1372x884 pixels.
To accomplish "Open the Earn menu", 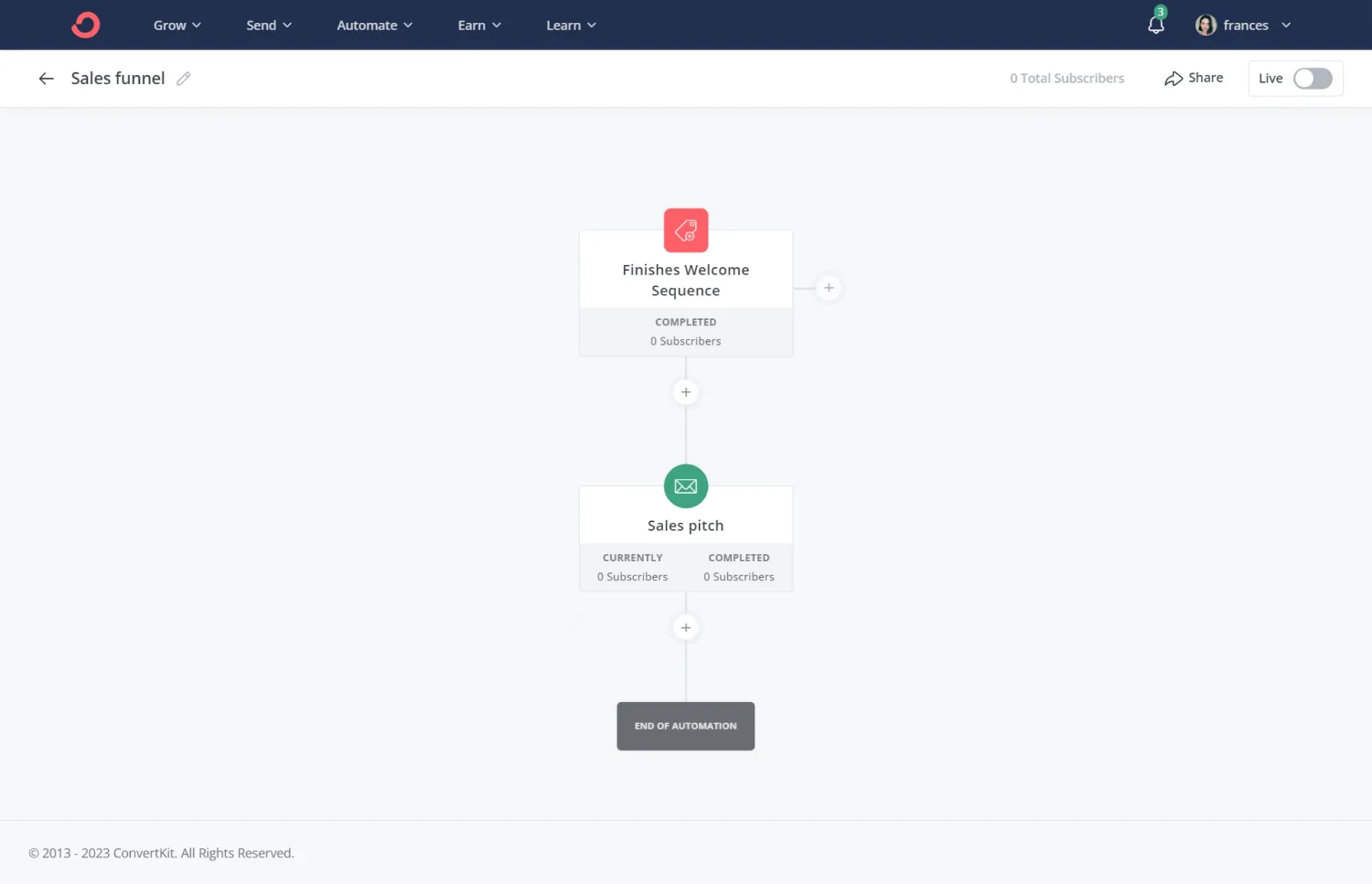I will point(478,26).
